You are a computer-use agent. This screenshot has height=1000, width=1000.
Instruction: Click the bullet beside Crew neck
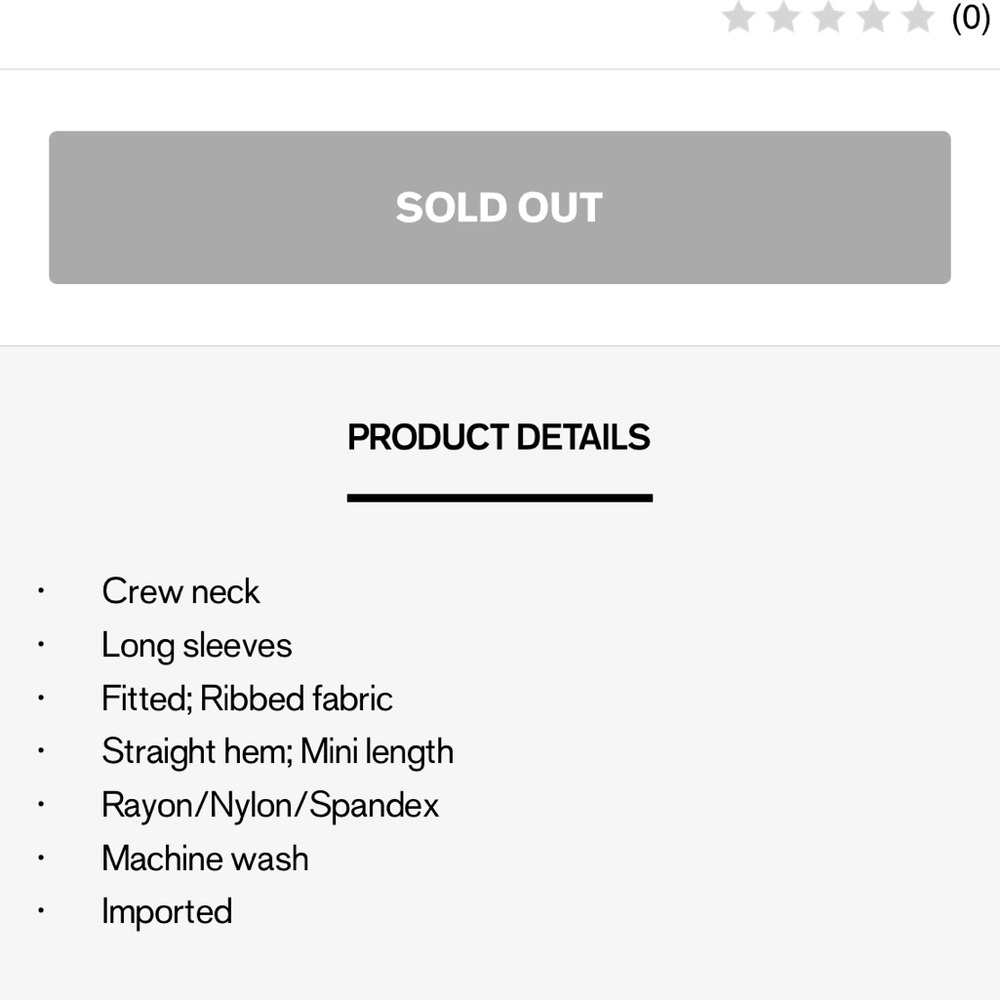click(x=41, y=592)
